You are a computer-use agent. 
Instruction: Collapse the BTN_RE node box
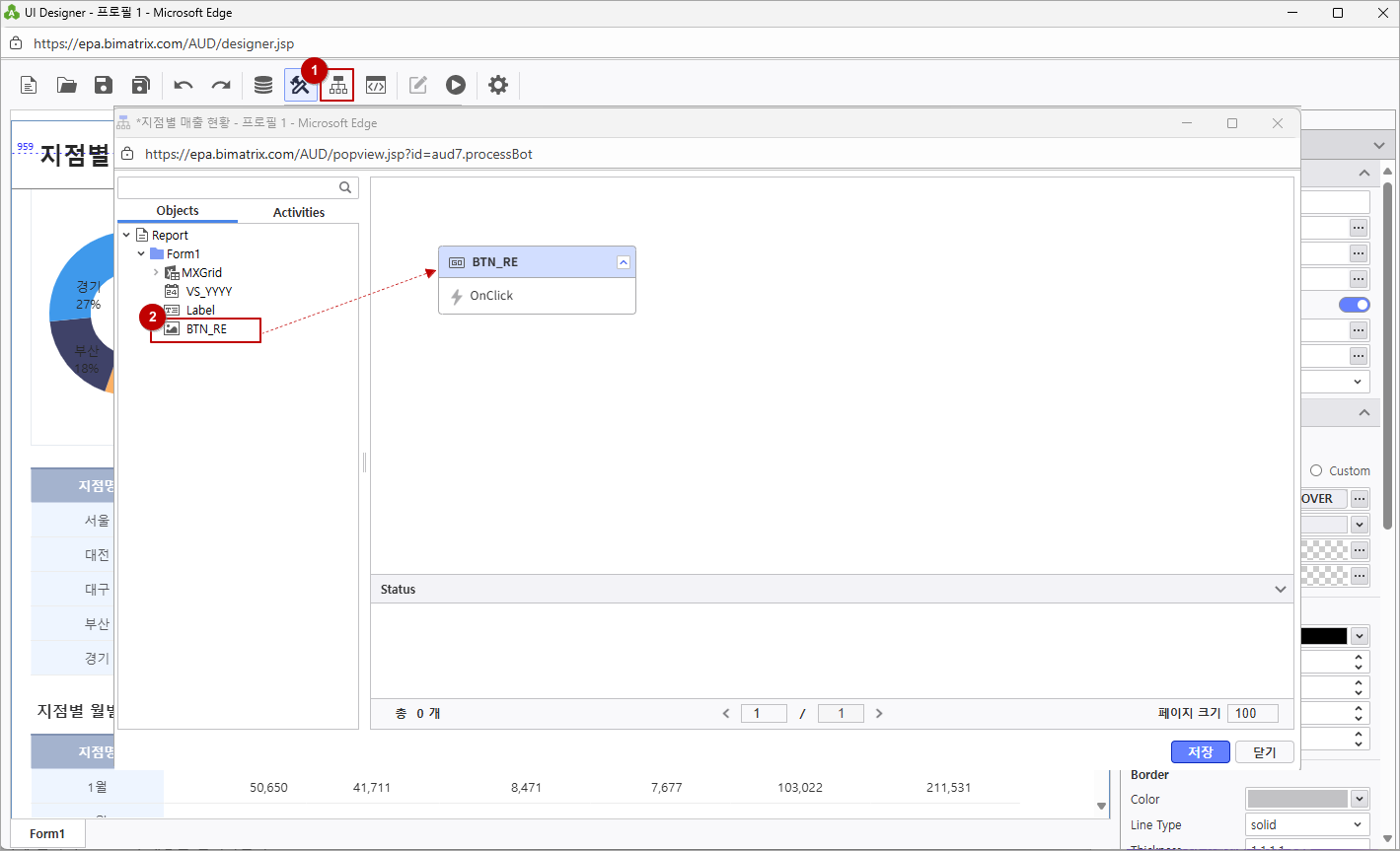point(623,262)
